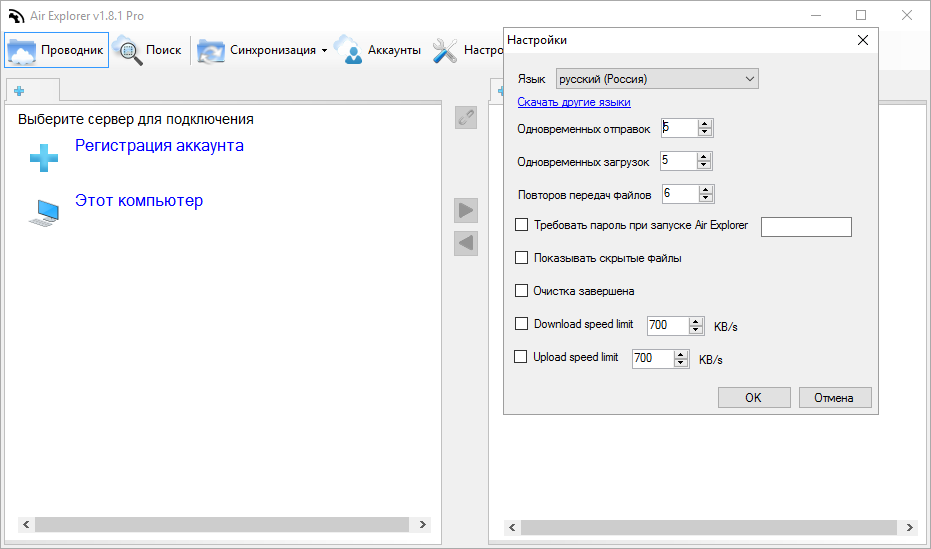Open Регистрация аккаунта link
931x549 pixels.
[x=159, y=145]
